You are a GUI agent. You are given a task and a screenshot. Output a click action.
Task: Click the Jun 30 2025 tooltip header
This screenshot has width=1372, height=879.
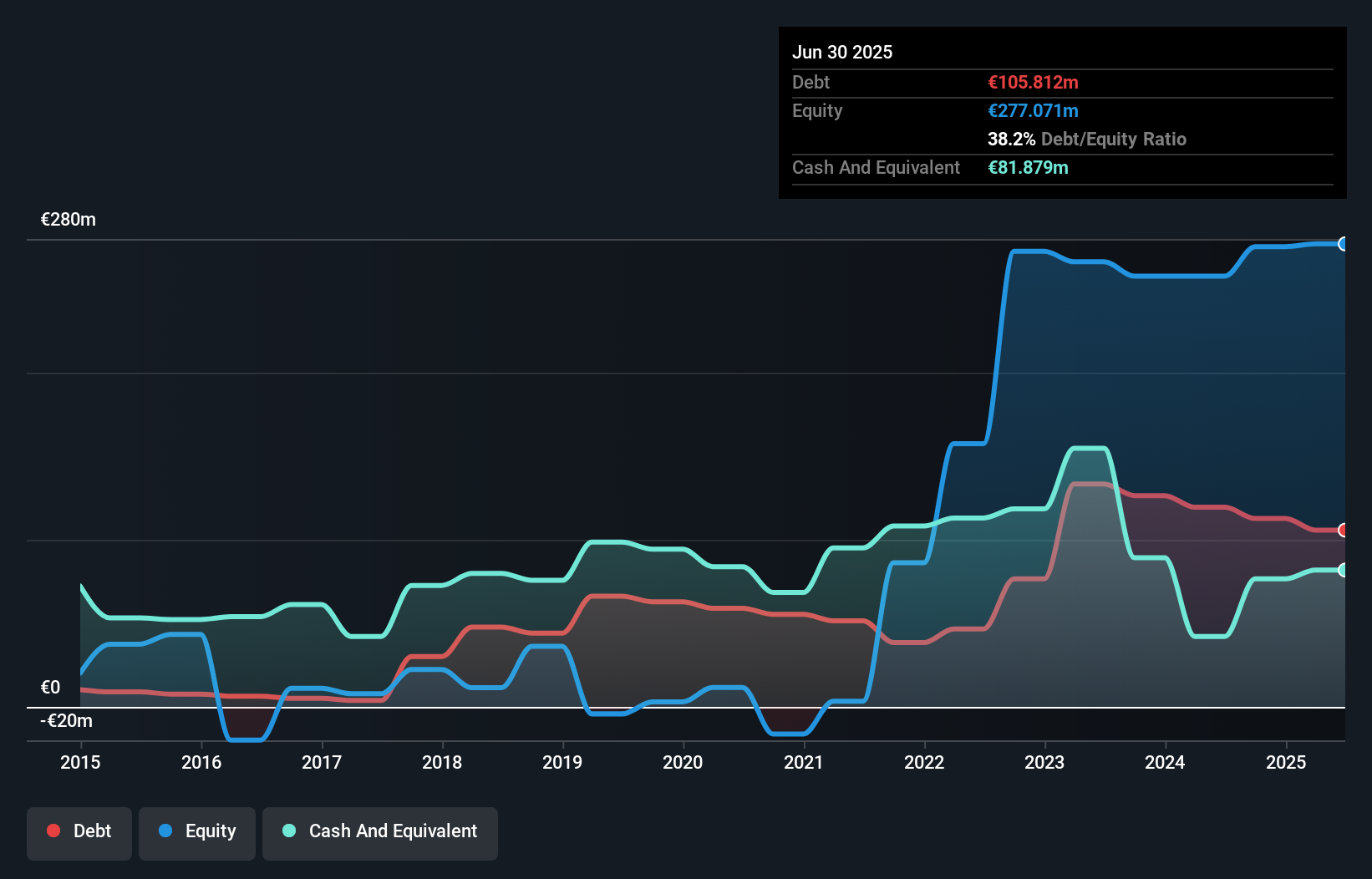coord(842,52)
